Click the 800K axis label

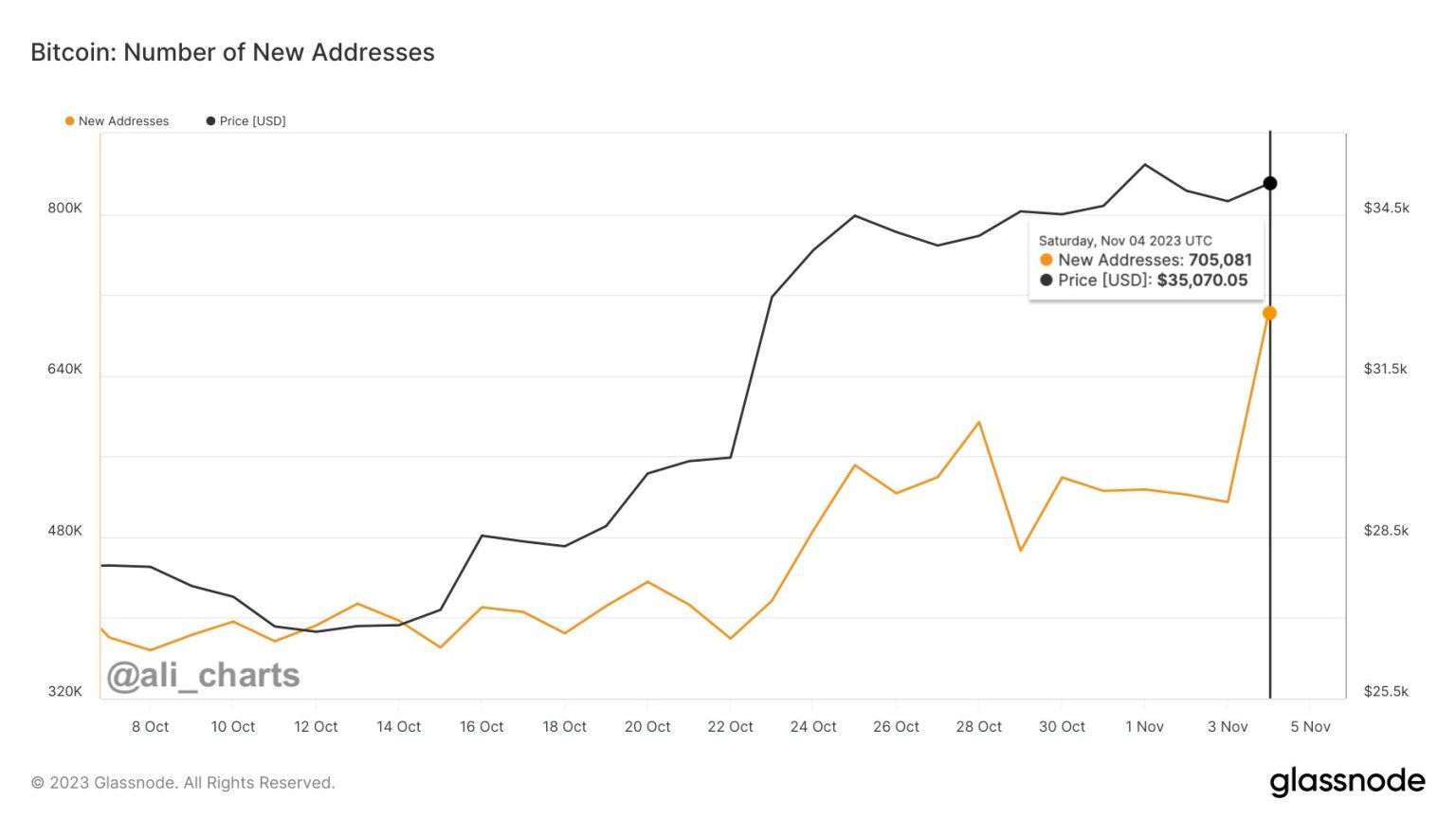(66, 206)
